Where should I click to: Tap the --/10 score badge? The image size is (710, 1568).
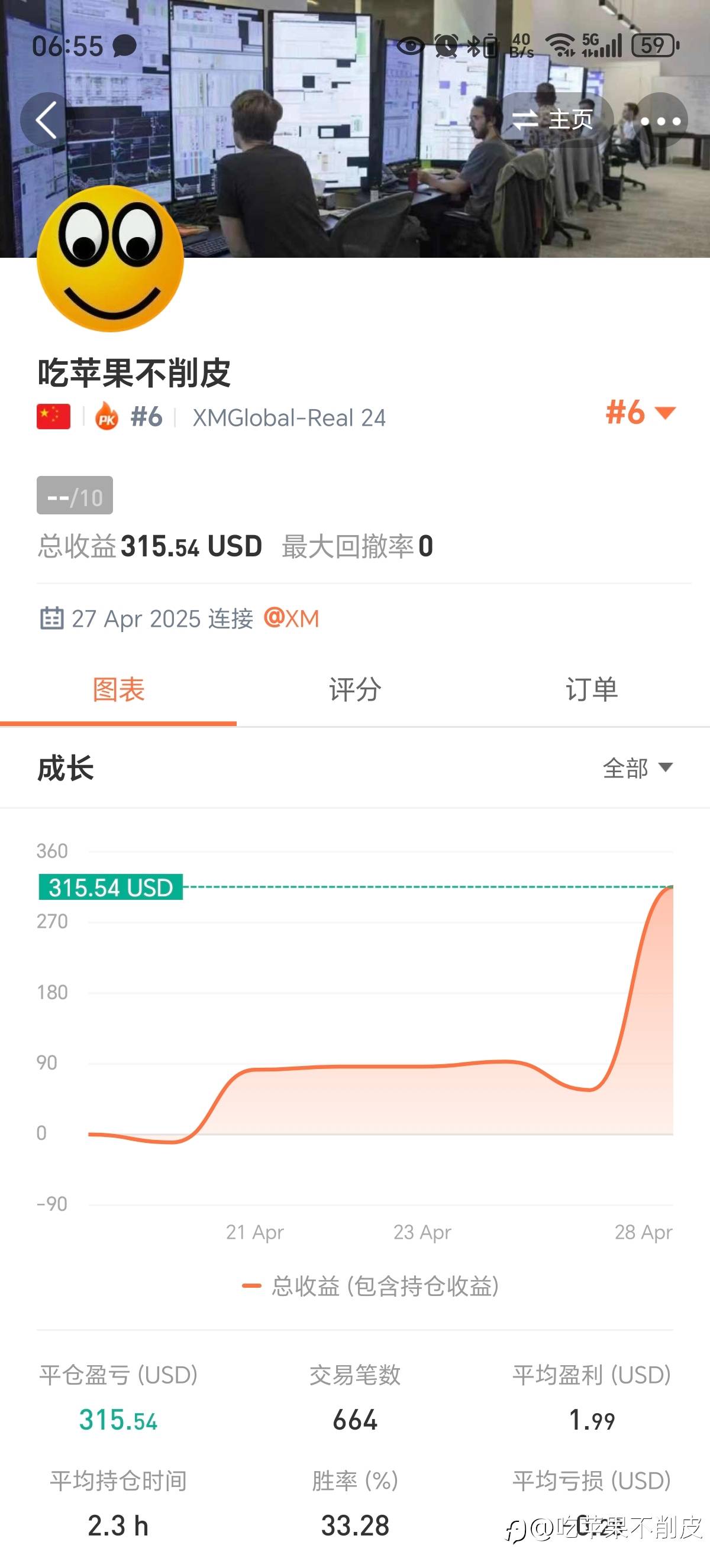coord(75,496)
